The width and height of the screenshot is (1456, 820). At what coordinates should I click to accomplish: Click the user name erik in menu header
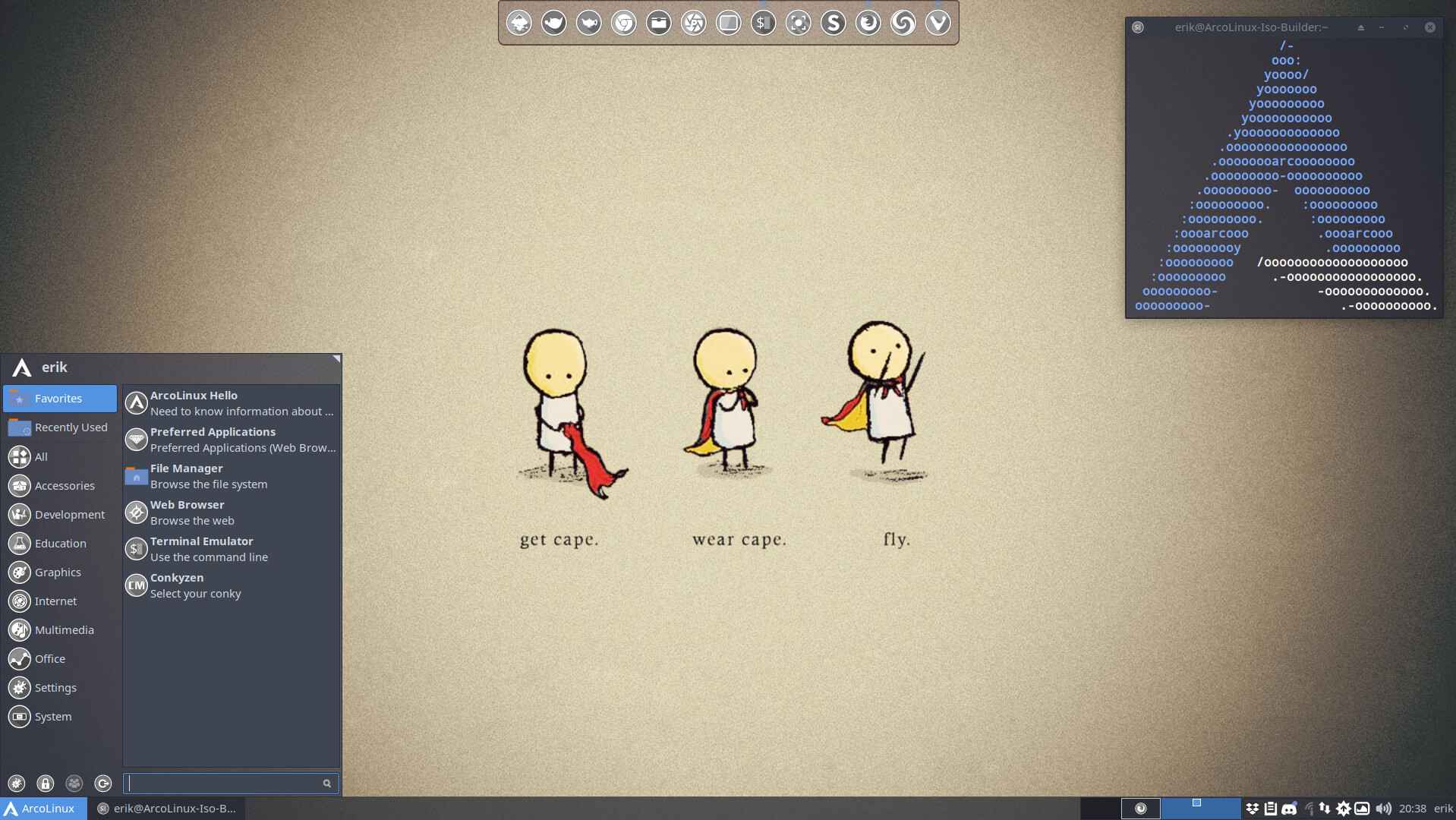pyautogui.click(x=55, y=367)
